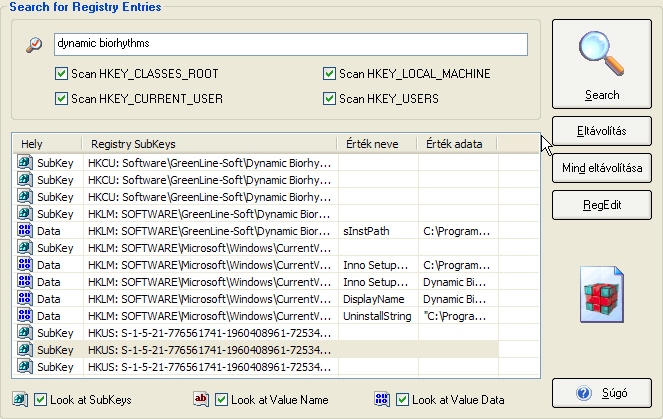Click the Súgó help button
The width and height of the screenshot is (663, 419).
[601, 392]
